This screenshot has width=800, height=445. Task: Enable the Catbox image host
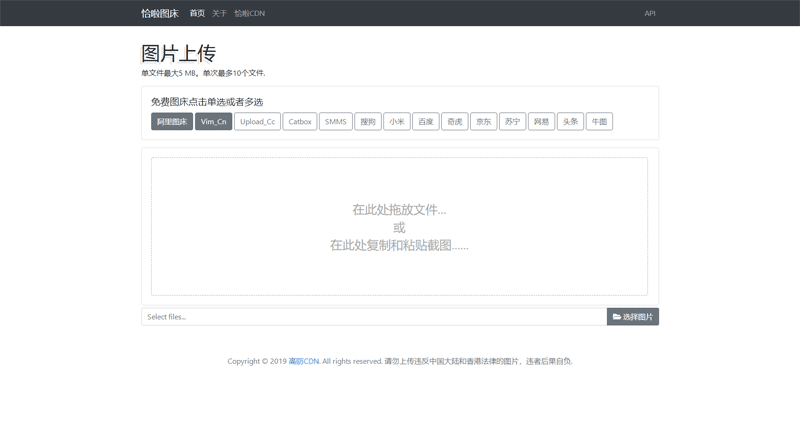[299, 121]
